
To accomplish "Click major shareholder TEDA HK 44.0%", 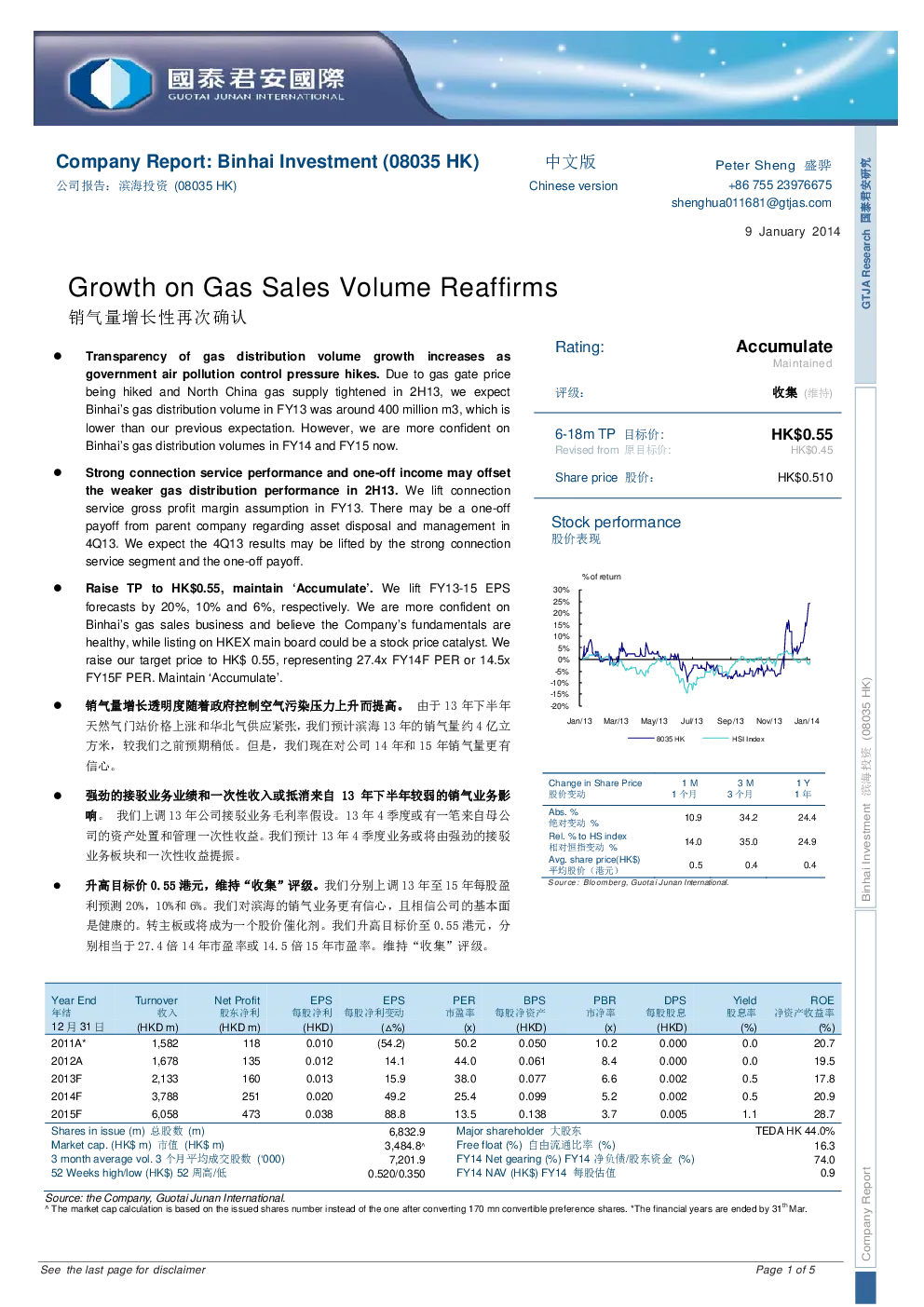I will [x=795, y=1132].
